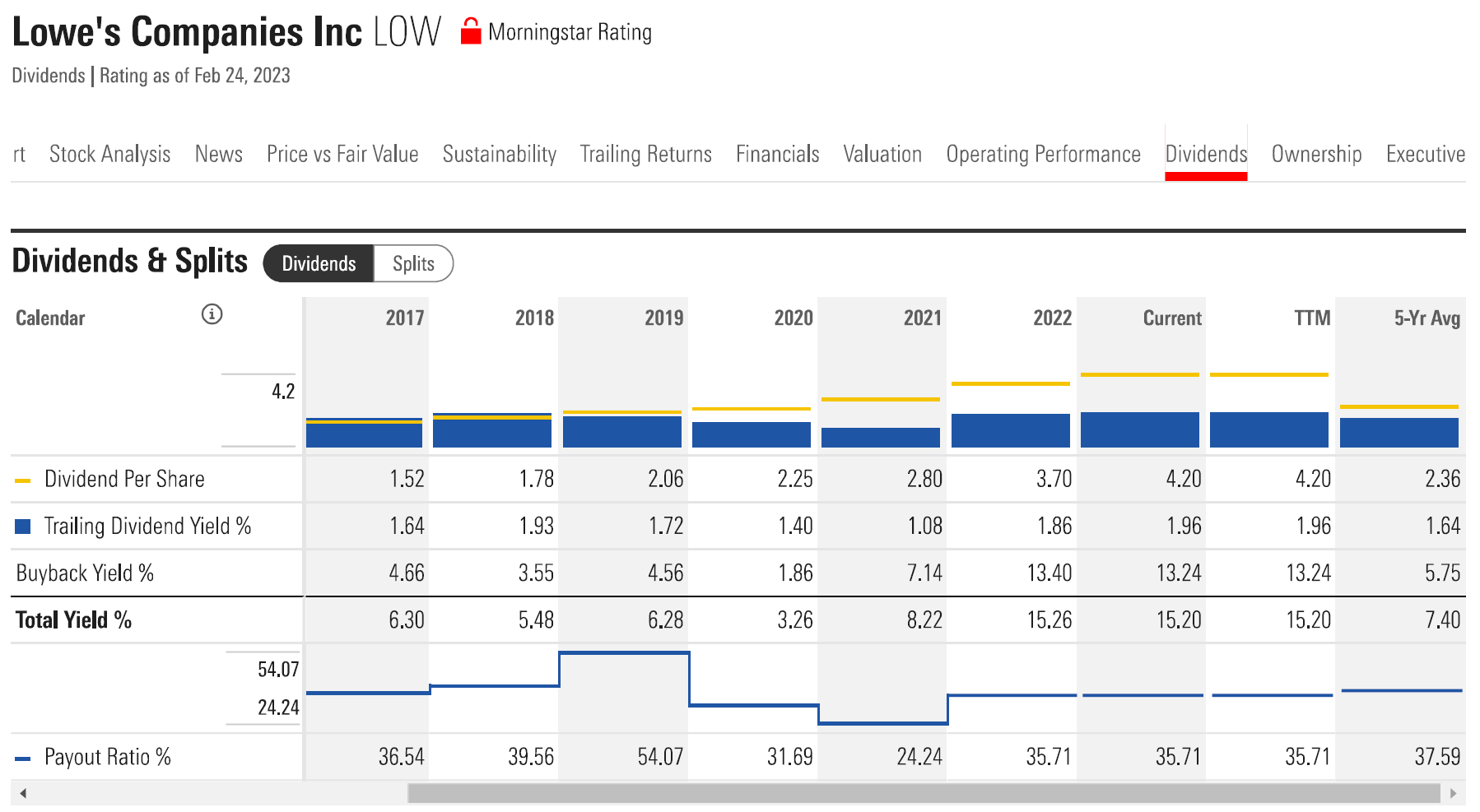Click the left scroll arrow of the table
The image size is (1480, 812).
[x=23, y=794]
